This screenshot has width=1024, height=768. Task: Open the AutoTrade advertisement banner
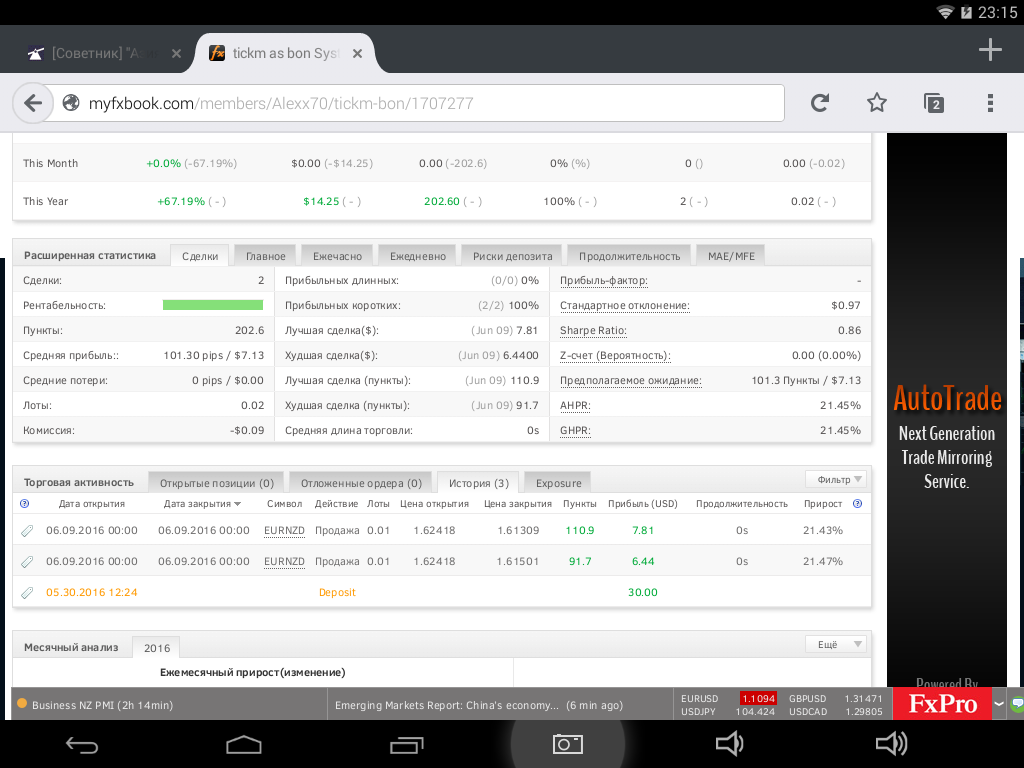coord(947,410)
